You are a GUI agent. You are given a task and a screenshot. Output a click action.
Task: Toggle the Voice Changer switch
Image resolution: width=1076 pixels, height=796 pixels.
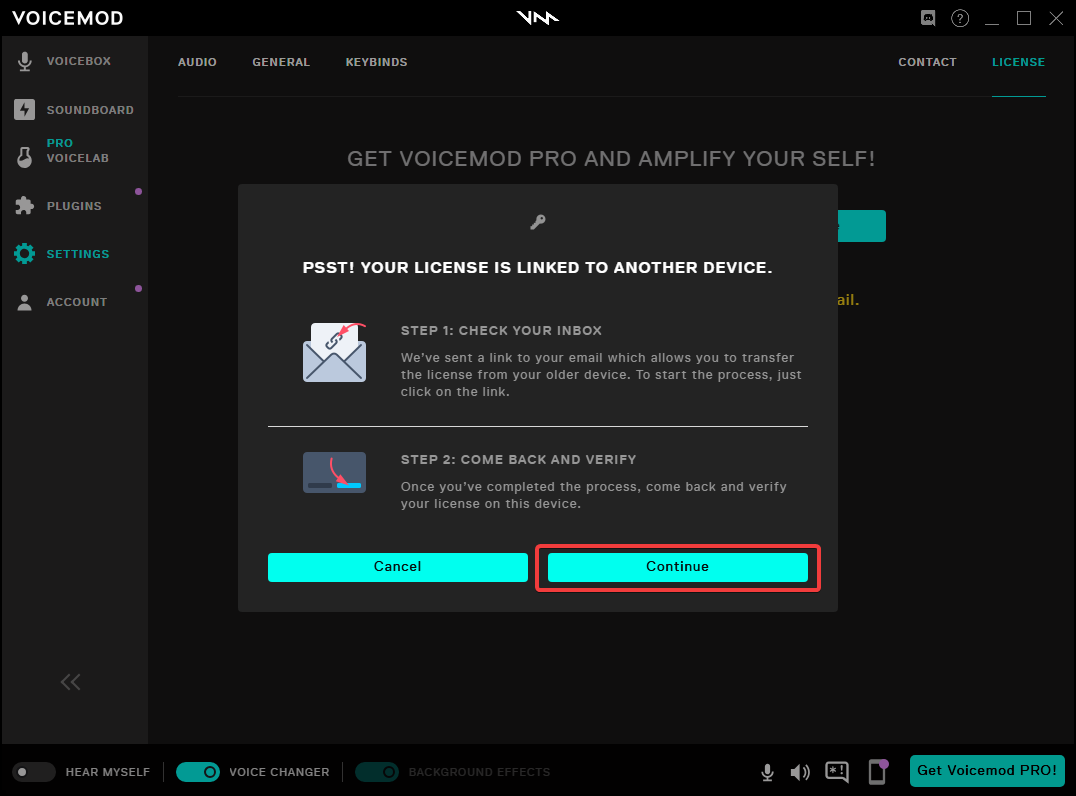[x=198, y=772]
